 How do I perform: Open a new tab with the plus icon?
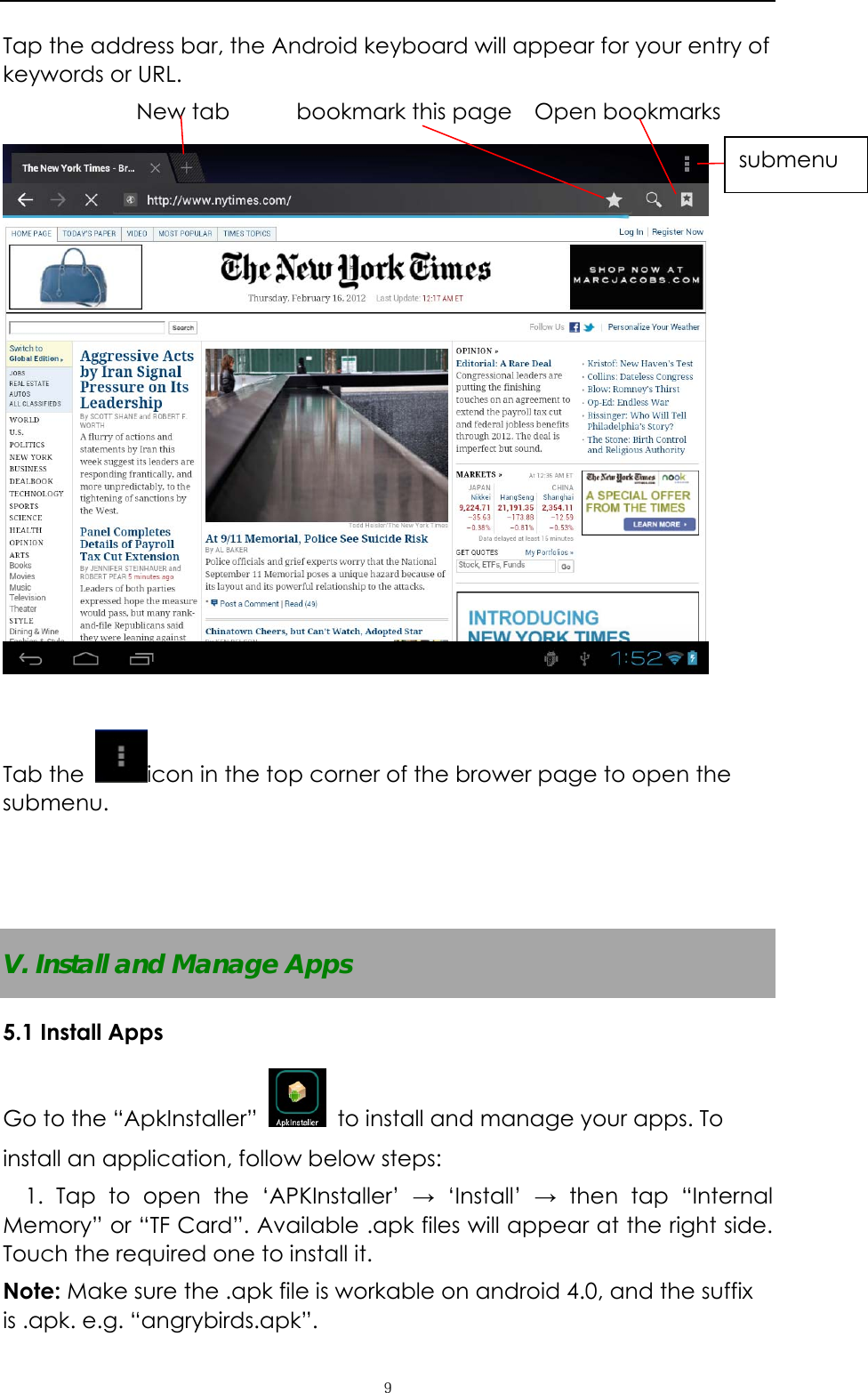[187, 166]
